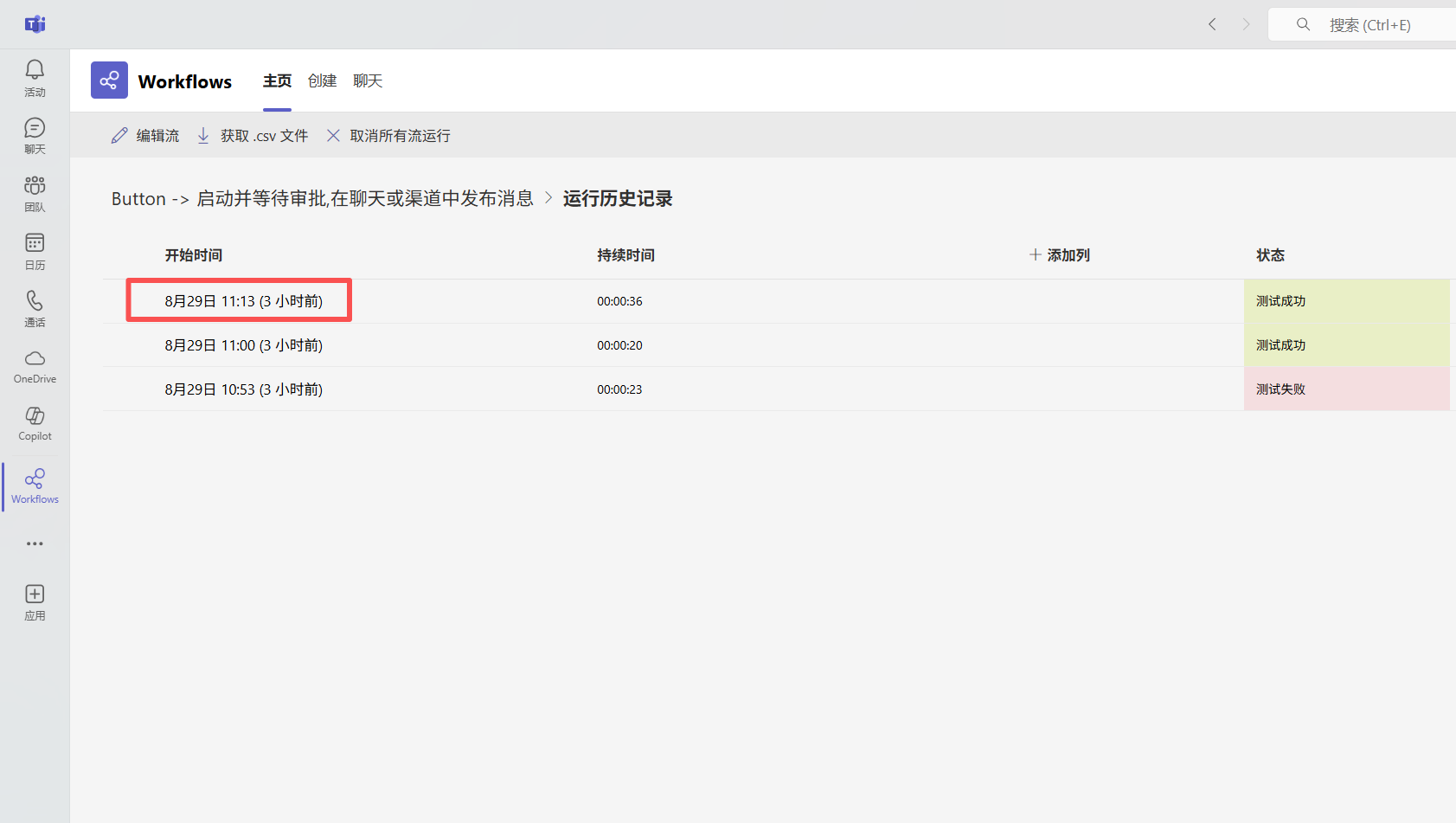Click the 搜索 (Ctrl+E) search box
The height and width of the screenshot is (823, 1456).
tap(1363, 24)
